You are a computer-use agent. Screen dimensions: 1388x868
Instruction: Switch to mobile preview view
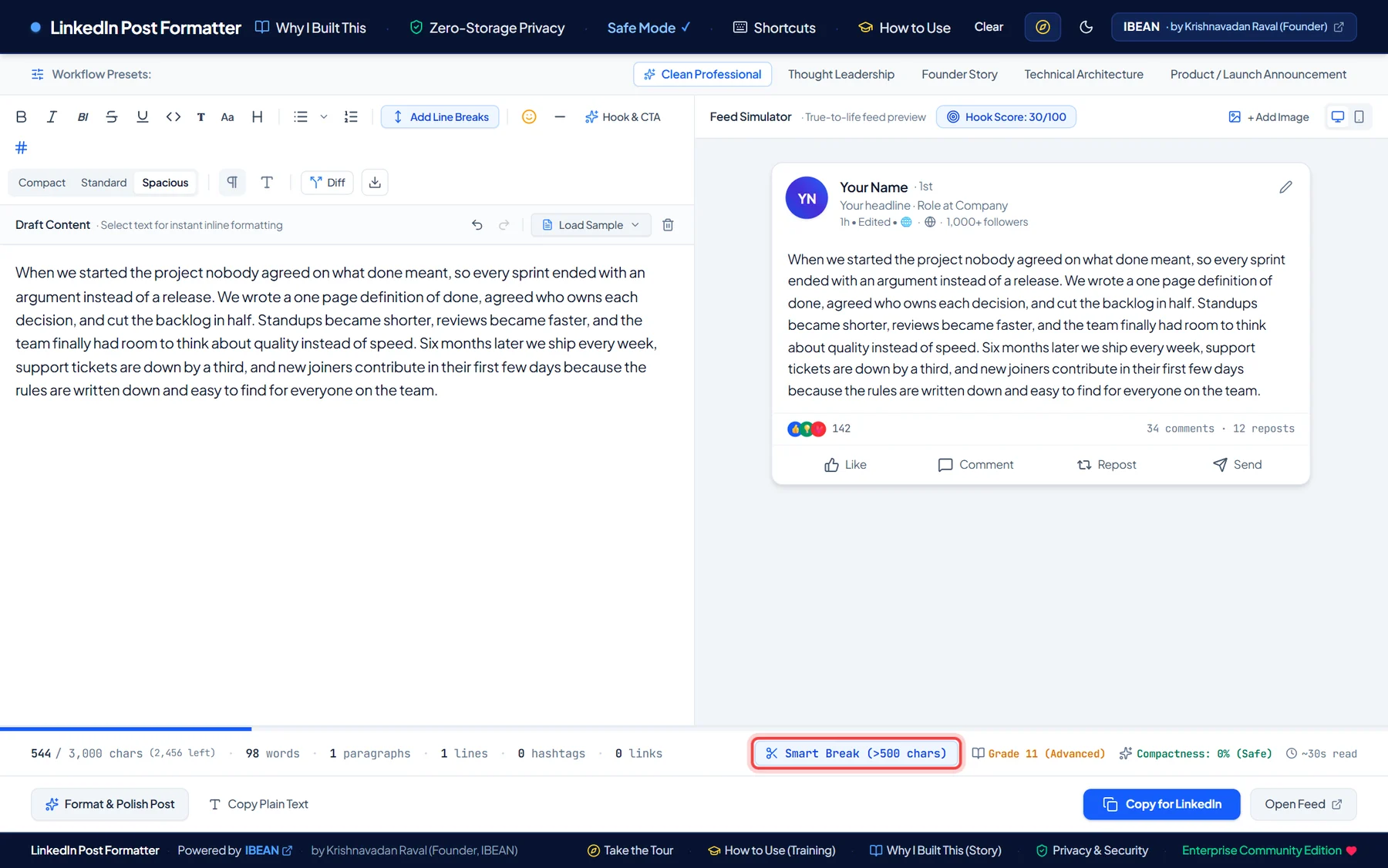click(x=1359, y=116)
